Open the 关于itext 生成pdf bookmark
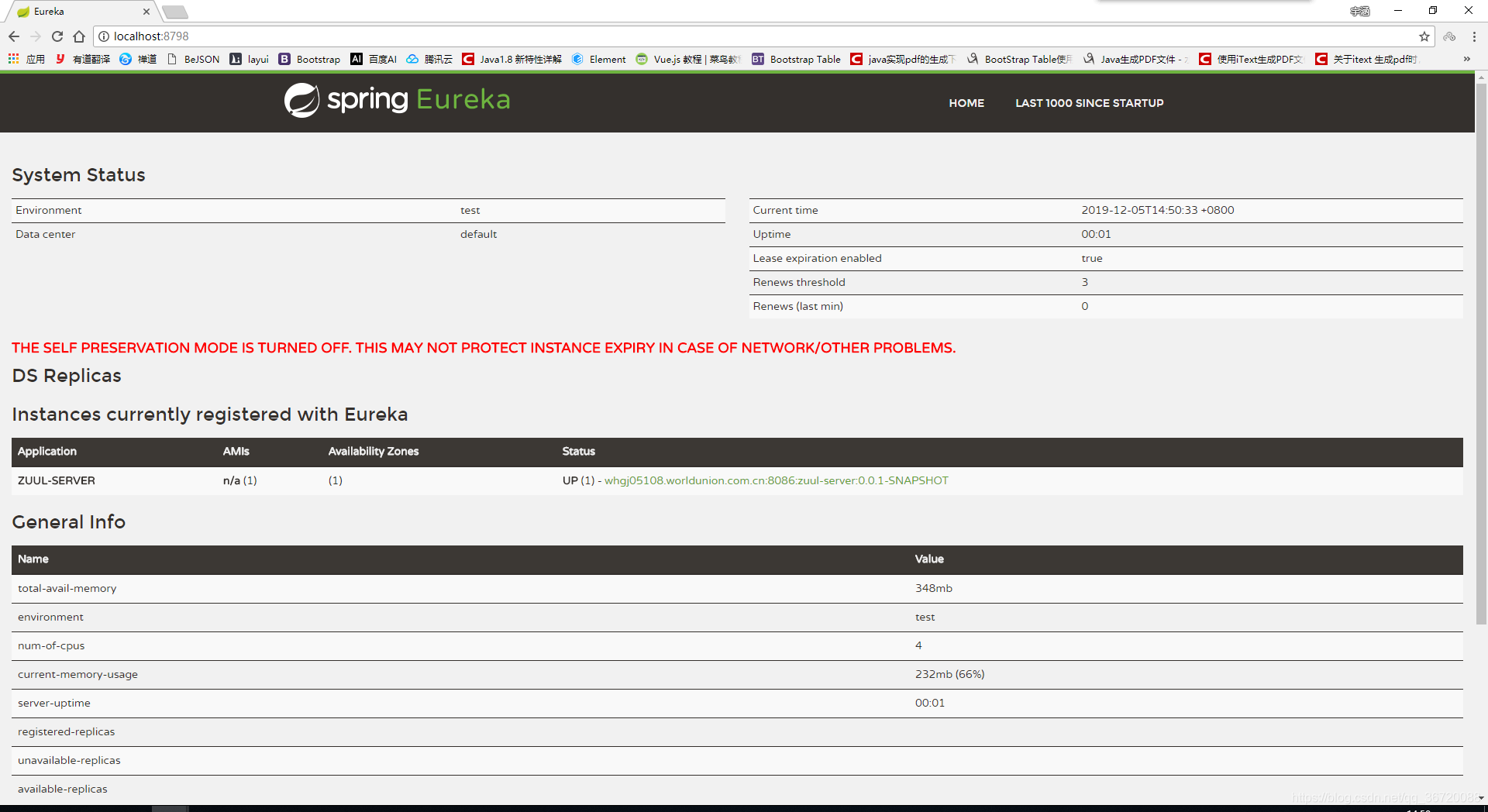 (x=1366, y=59)
